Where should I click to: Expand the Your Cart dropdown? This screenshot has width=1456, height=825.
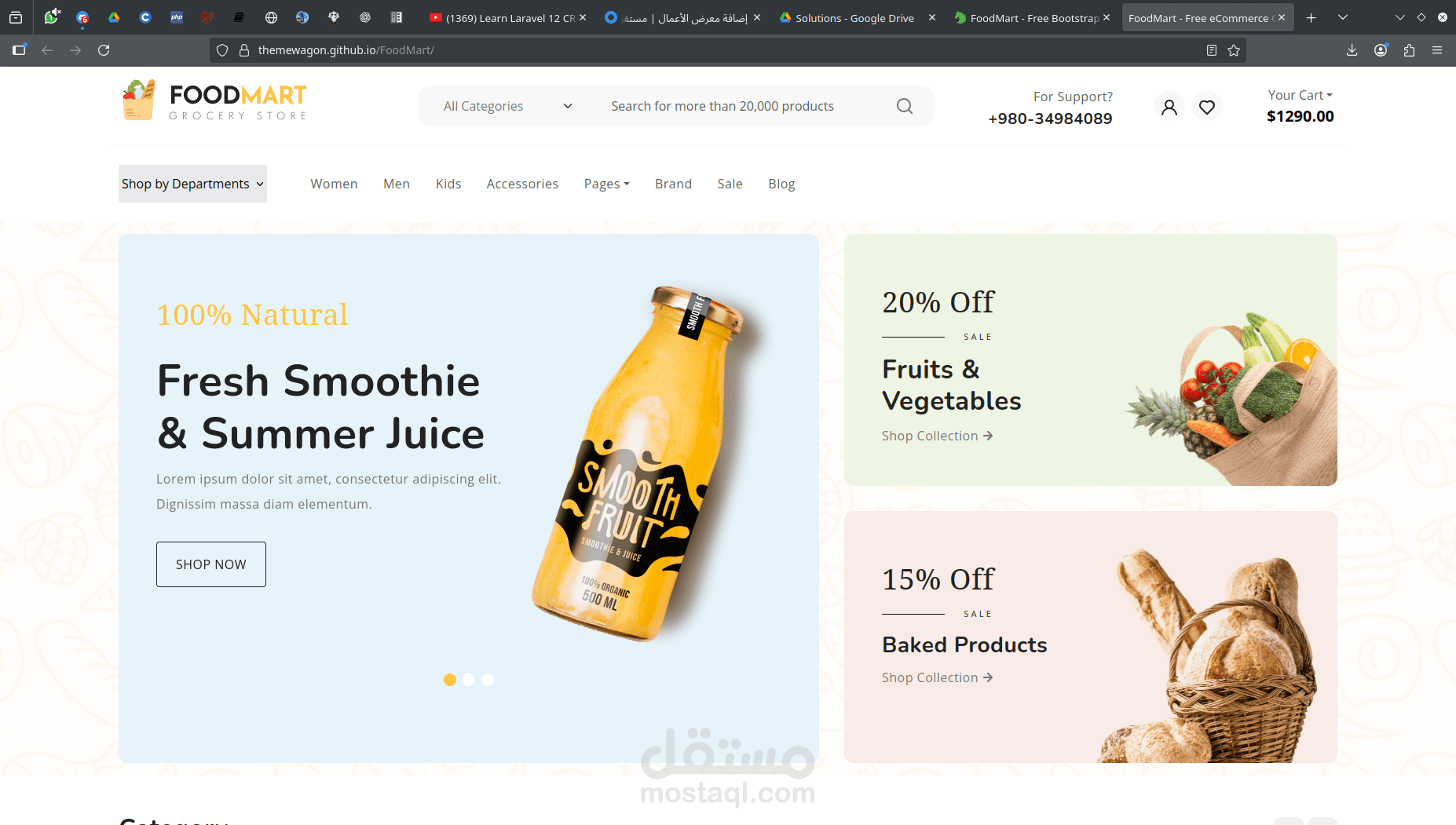tap(1300, 95)
